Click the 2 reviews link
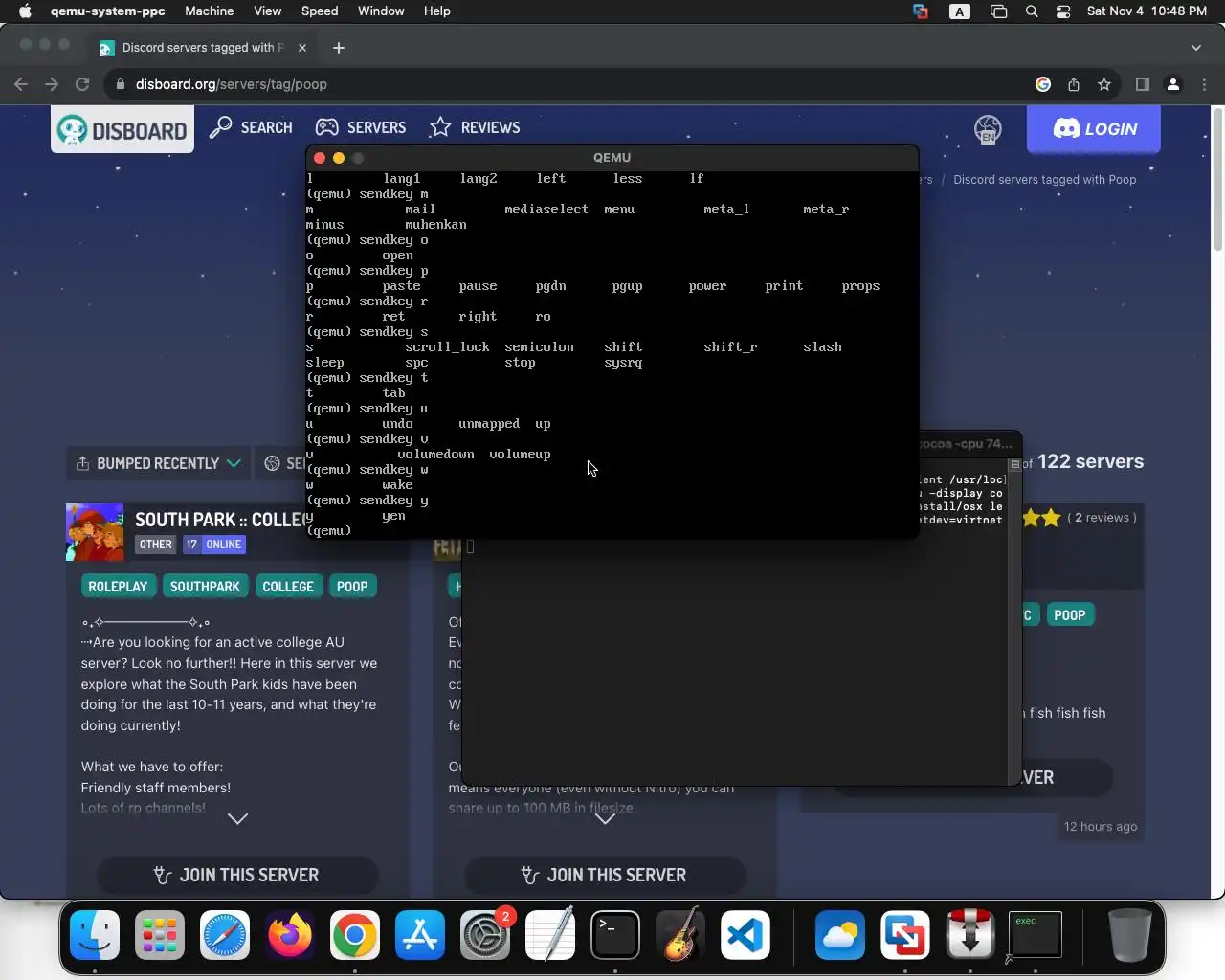Screen dimensions: 1225x980 coord(1102,518)
